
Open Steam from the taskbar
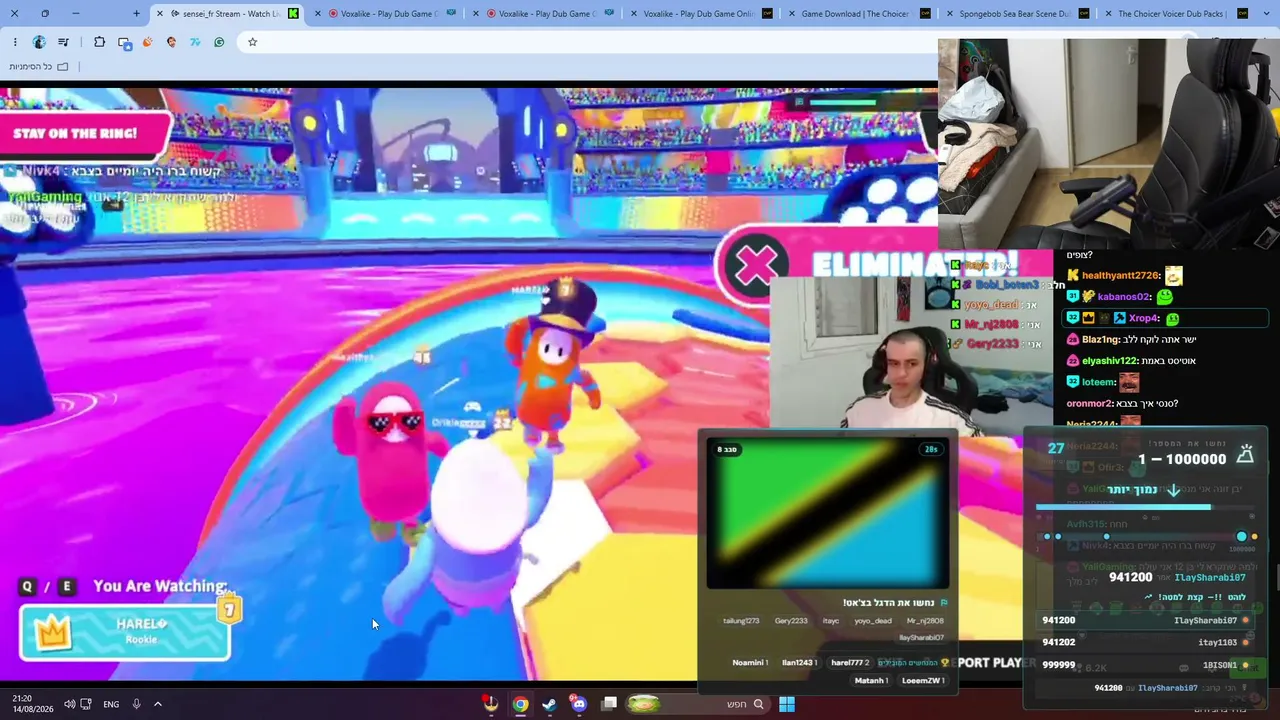tap(549, 704)
